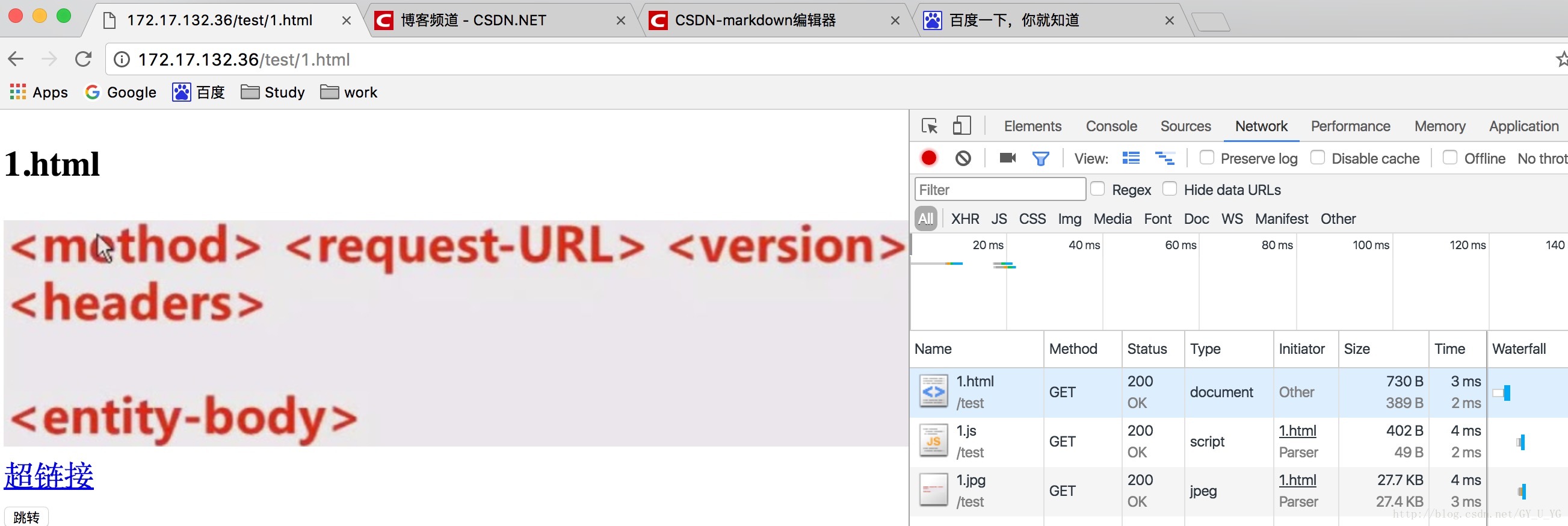Image resolution: width=1568 pixels, height=526 pixels.
Task: Filter requests by Doc
Action: click(1196, 218)
